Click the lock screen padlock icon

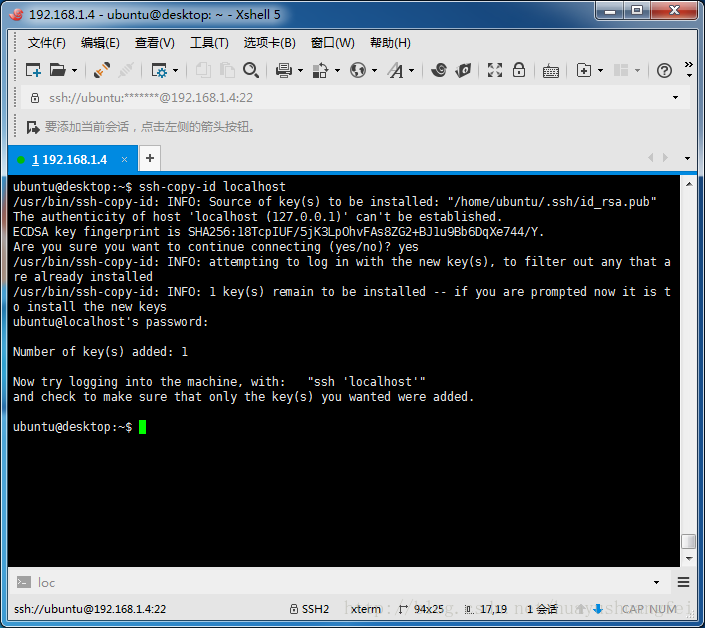coord(519,70)
